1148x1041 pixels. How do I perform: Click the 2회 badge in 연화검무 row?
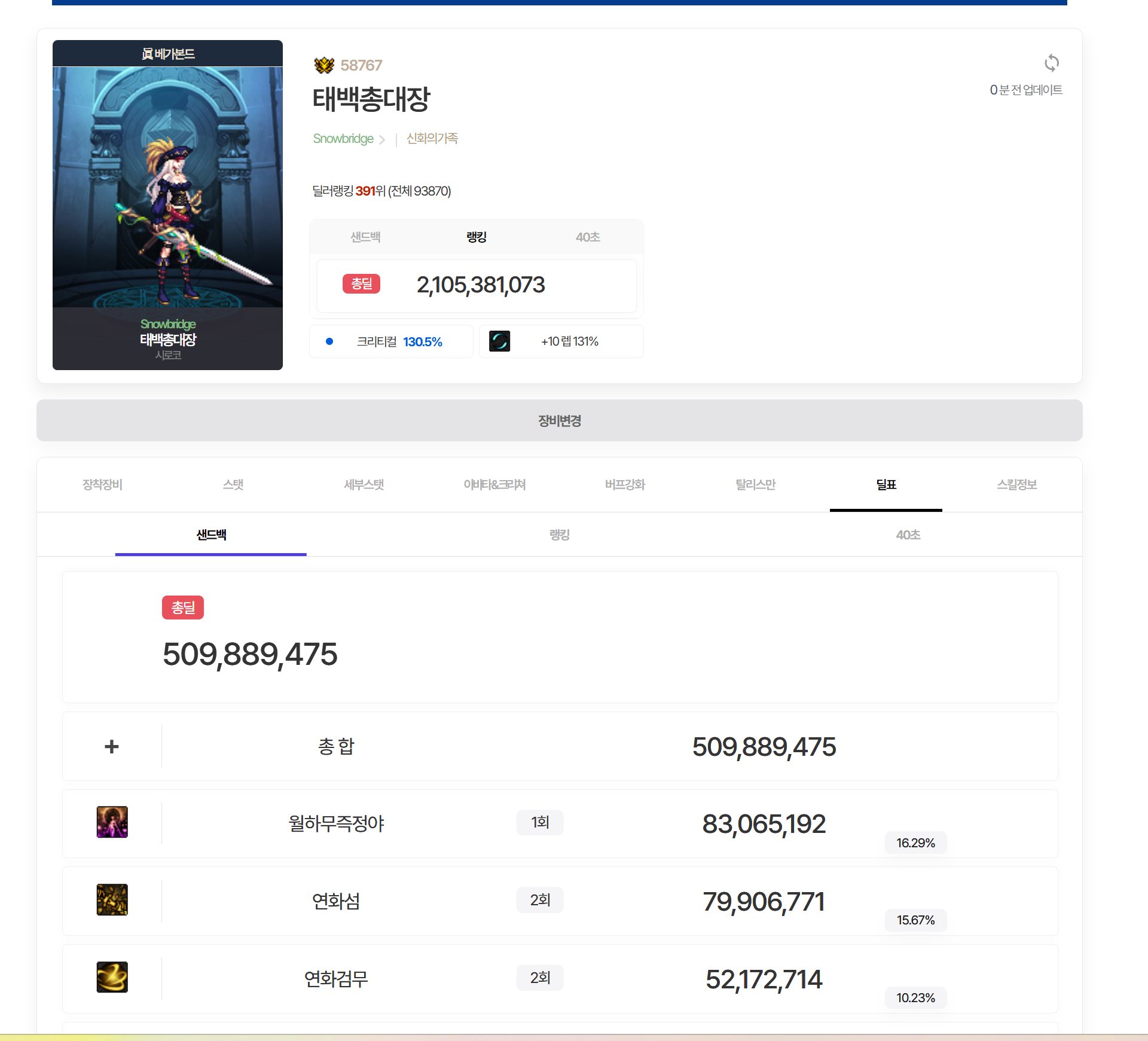coord(540,977)
